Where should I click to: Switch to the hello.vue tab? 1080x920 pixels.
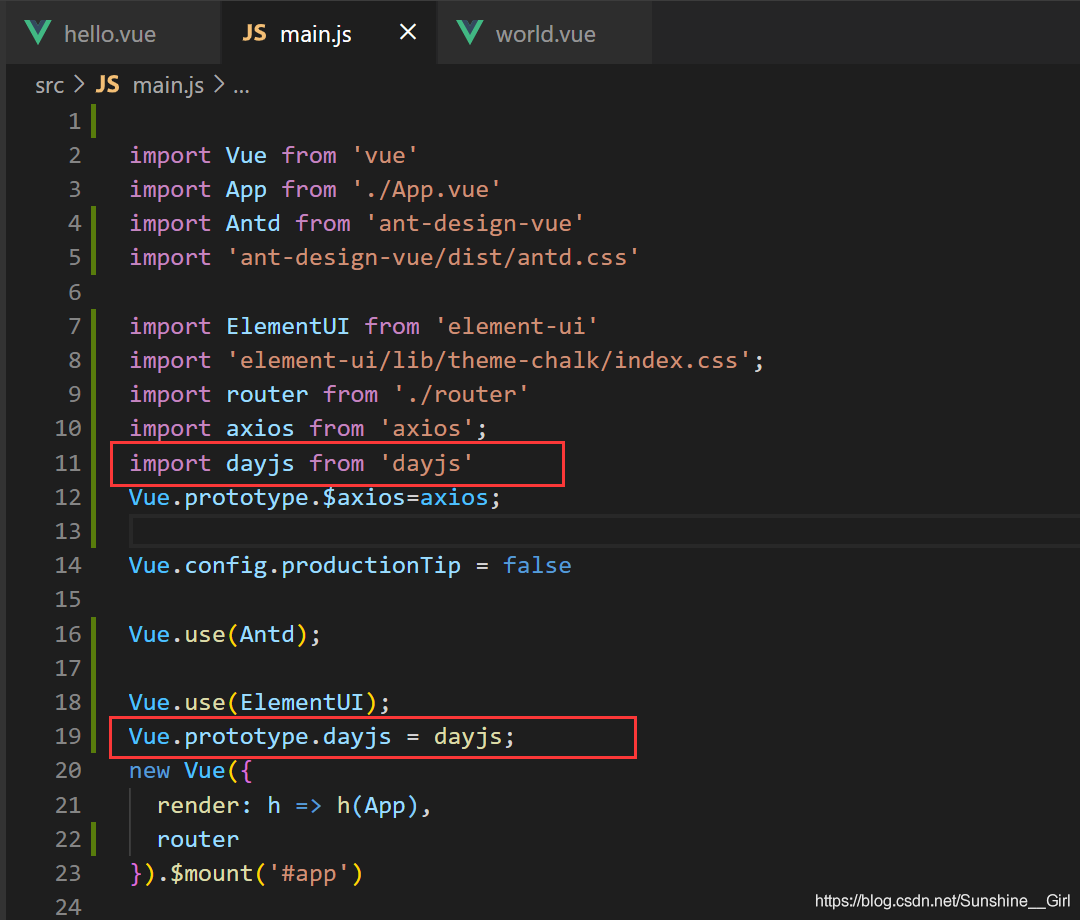tap(109, 34)
